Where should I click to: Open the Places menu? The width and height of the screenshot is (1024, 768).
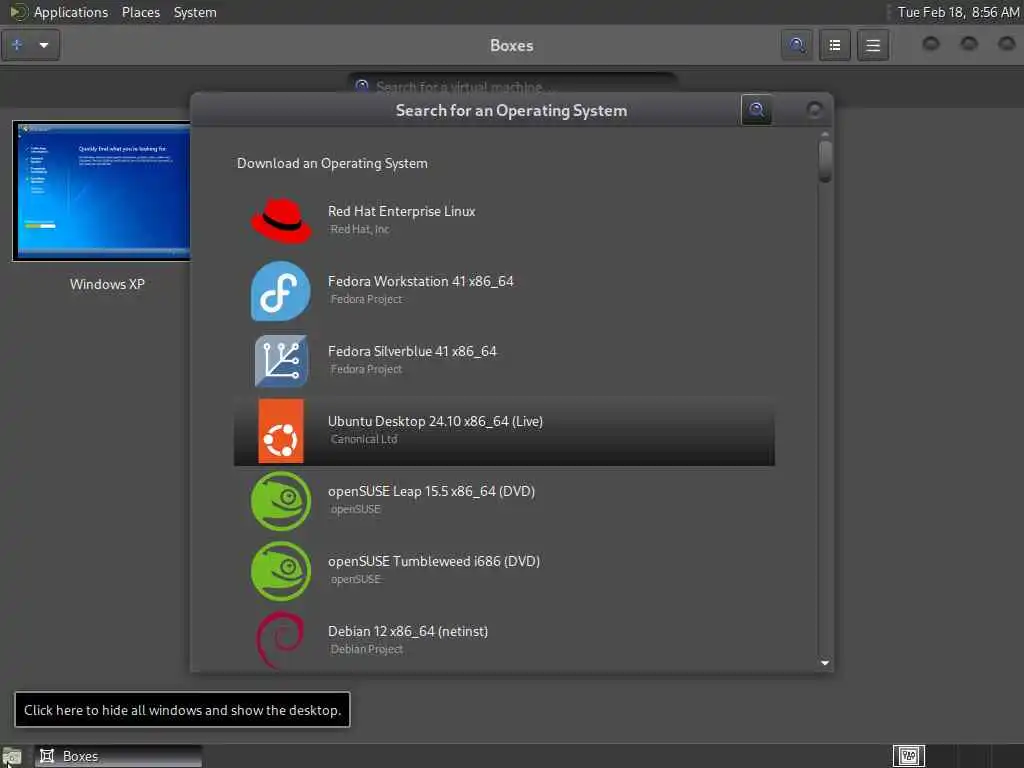140,12
